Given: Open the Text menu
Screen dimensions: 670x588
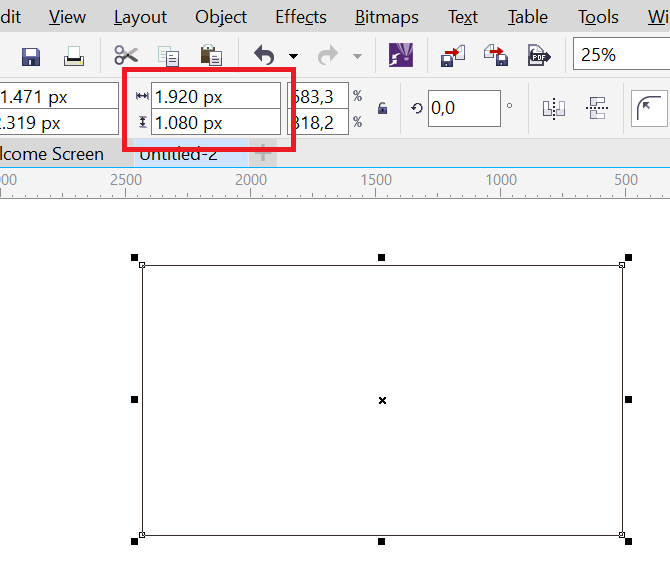Looking at the screenshot, I should (463, 17).
